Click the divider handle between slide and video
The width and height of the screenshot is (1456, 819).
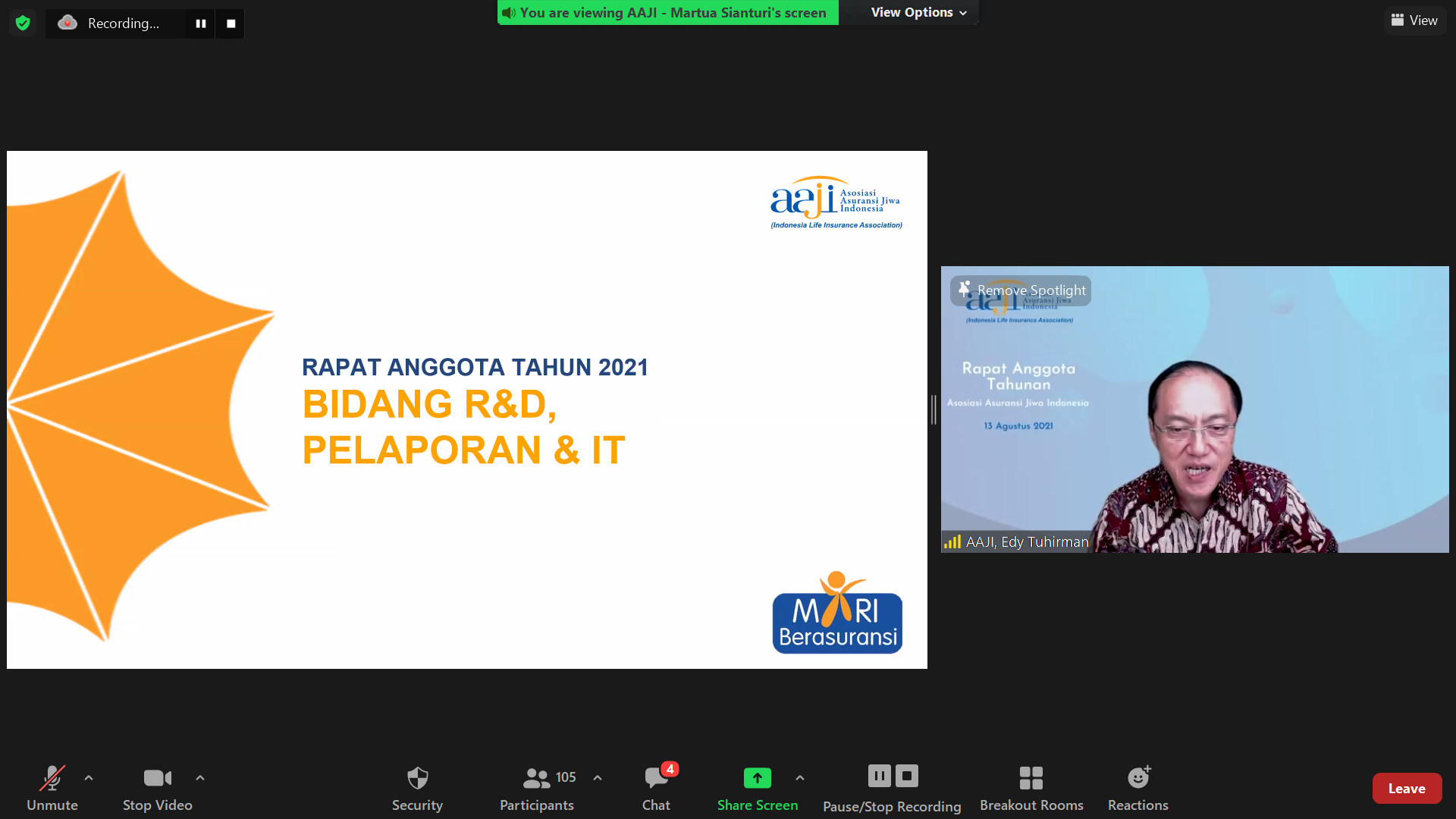[934, 409]
